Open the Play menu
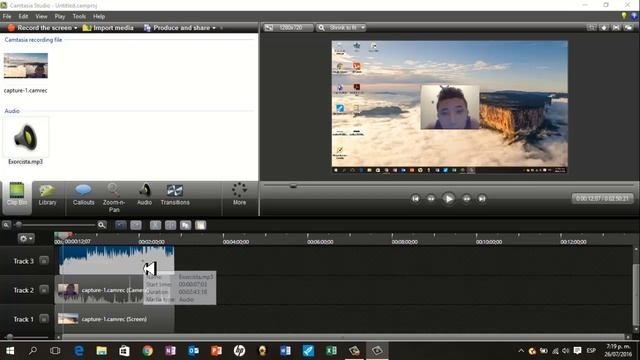Viewport: 640px width, 360px height. tap(60, 16)
